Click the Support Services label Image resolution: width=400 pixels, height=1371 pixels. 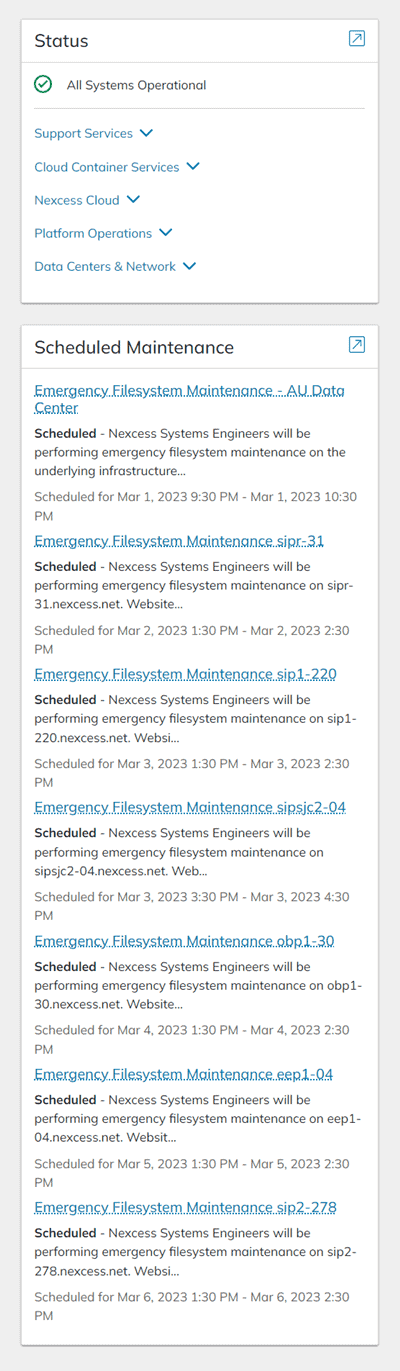pos(83,133)
